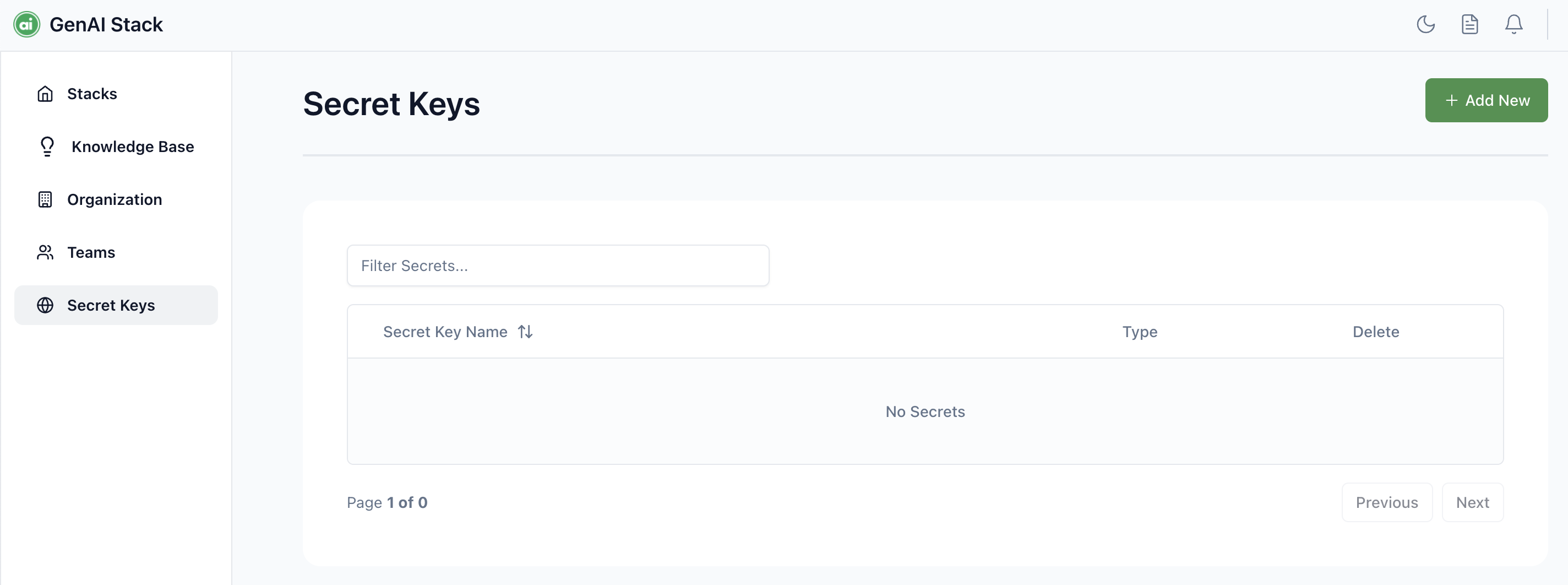Click the GenAI Stack title text
Screen dimensions: 1568x585
click(x=106, y=24)
